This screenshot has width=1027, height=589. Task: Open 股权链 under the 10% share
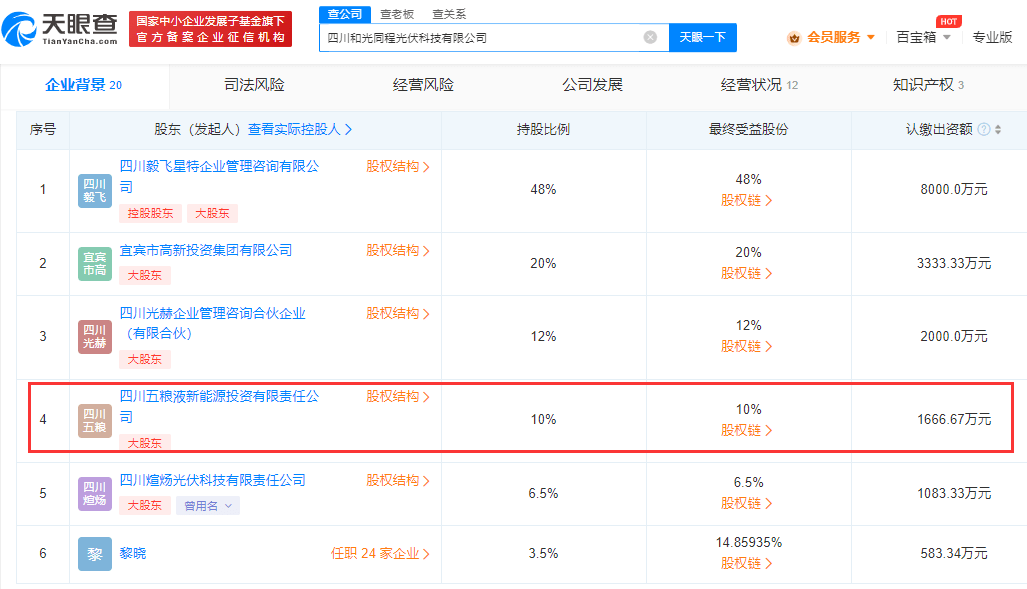(x=747, y=430)
